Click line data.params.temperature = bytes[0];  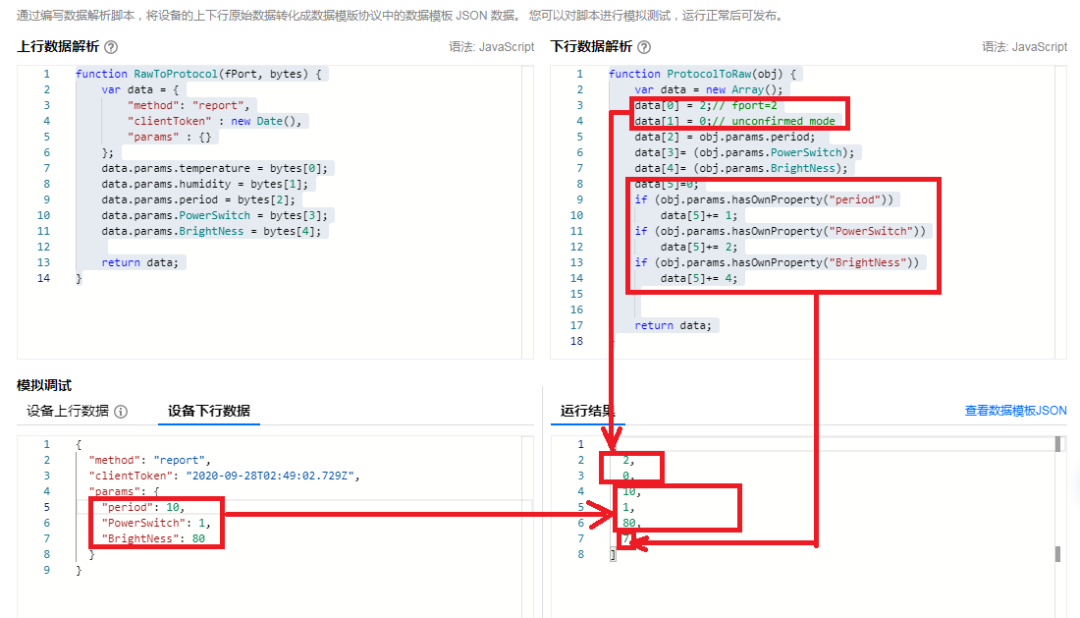215,168
